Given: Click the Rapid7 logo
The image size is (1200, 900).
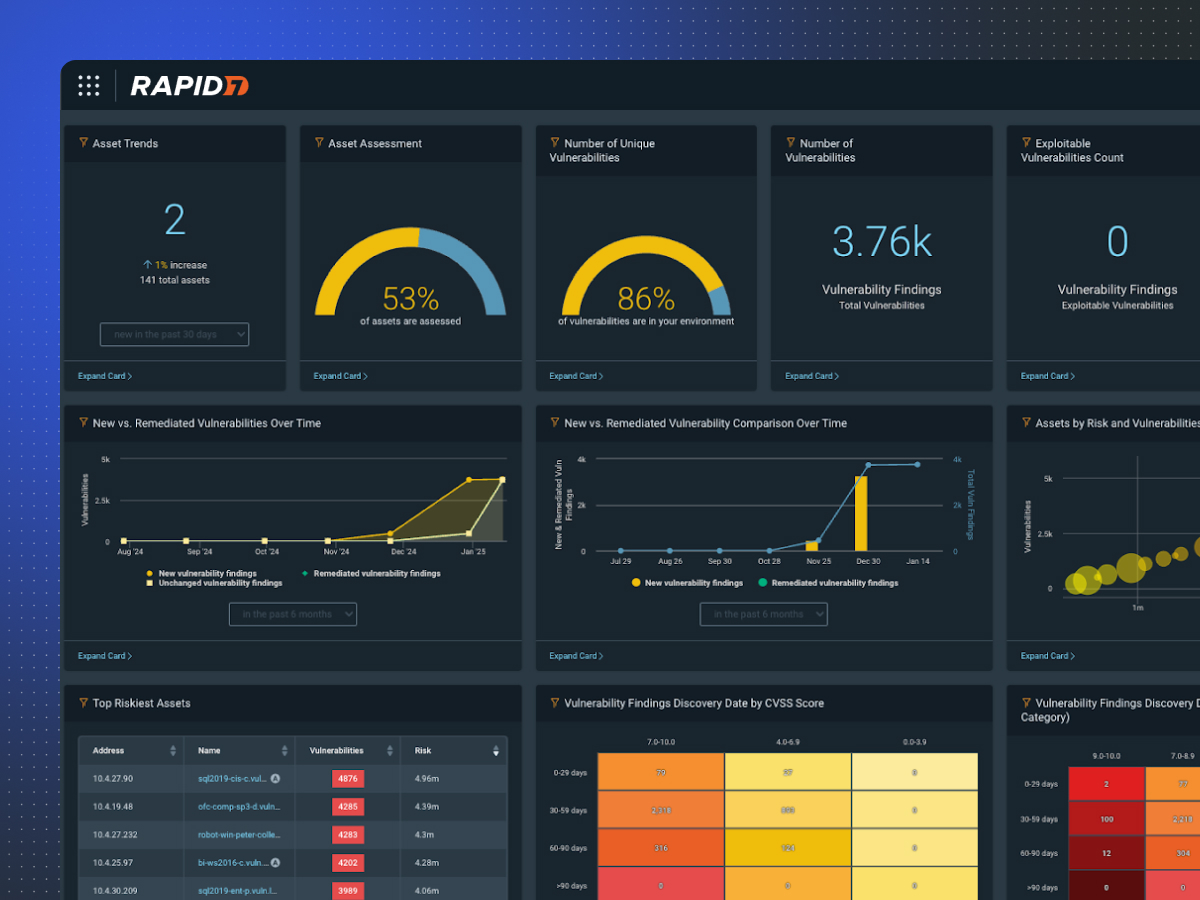Looking at the screenshot, I should click(x=189, y=87).
